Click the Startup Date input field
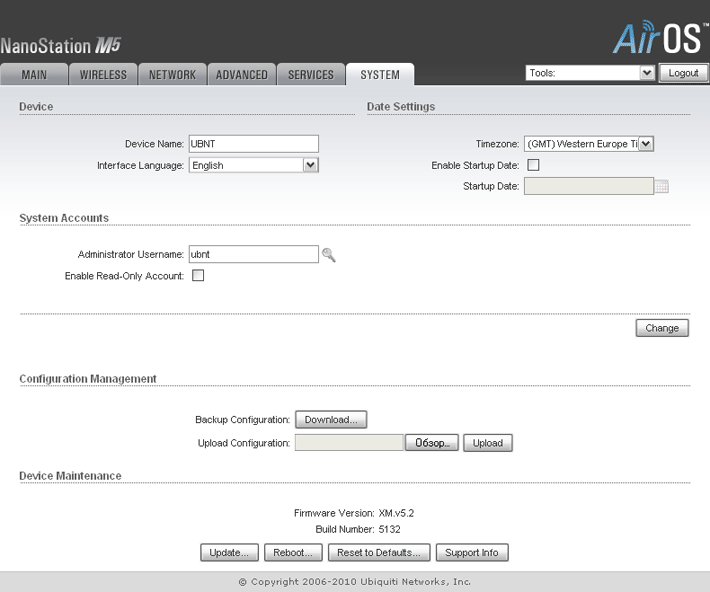Viewport: 710px width, 592px height. tap(589, 186)
